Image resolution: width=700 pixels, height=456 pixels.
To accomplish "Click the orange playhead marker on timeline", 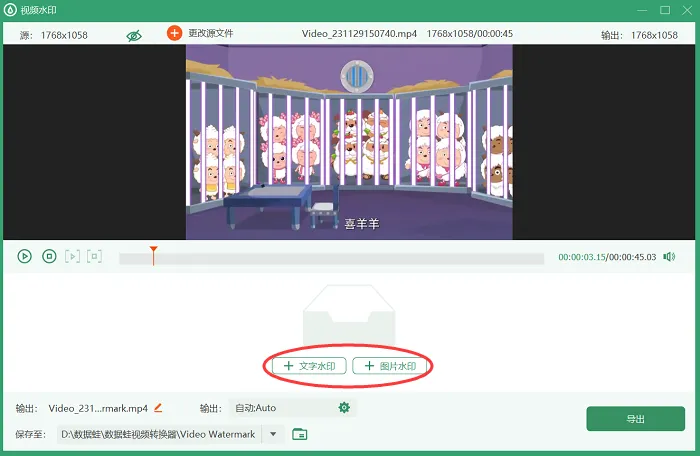I will [153, 255].
